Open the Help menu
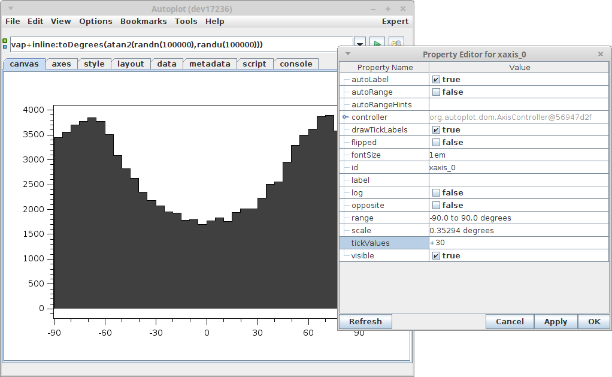Image resolution: width=612 pixels, height=377 pixels. click(215, 21)
